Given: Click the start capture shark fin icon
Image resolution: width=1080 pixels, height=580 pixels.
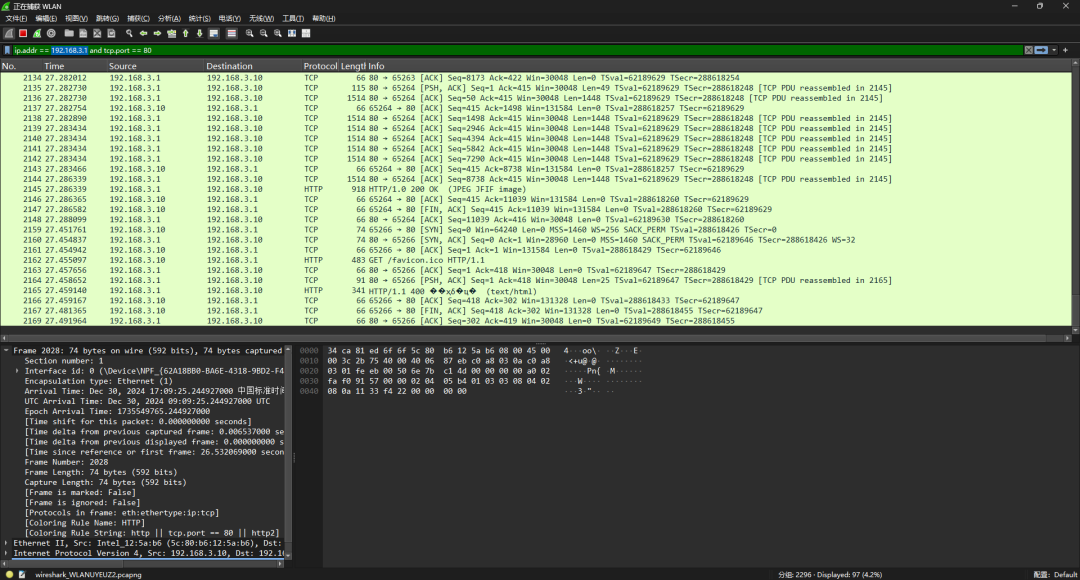Looking at the screenshot, I should [9, 33].
